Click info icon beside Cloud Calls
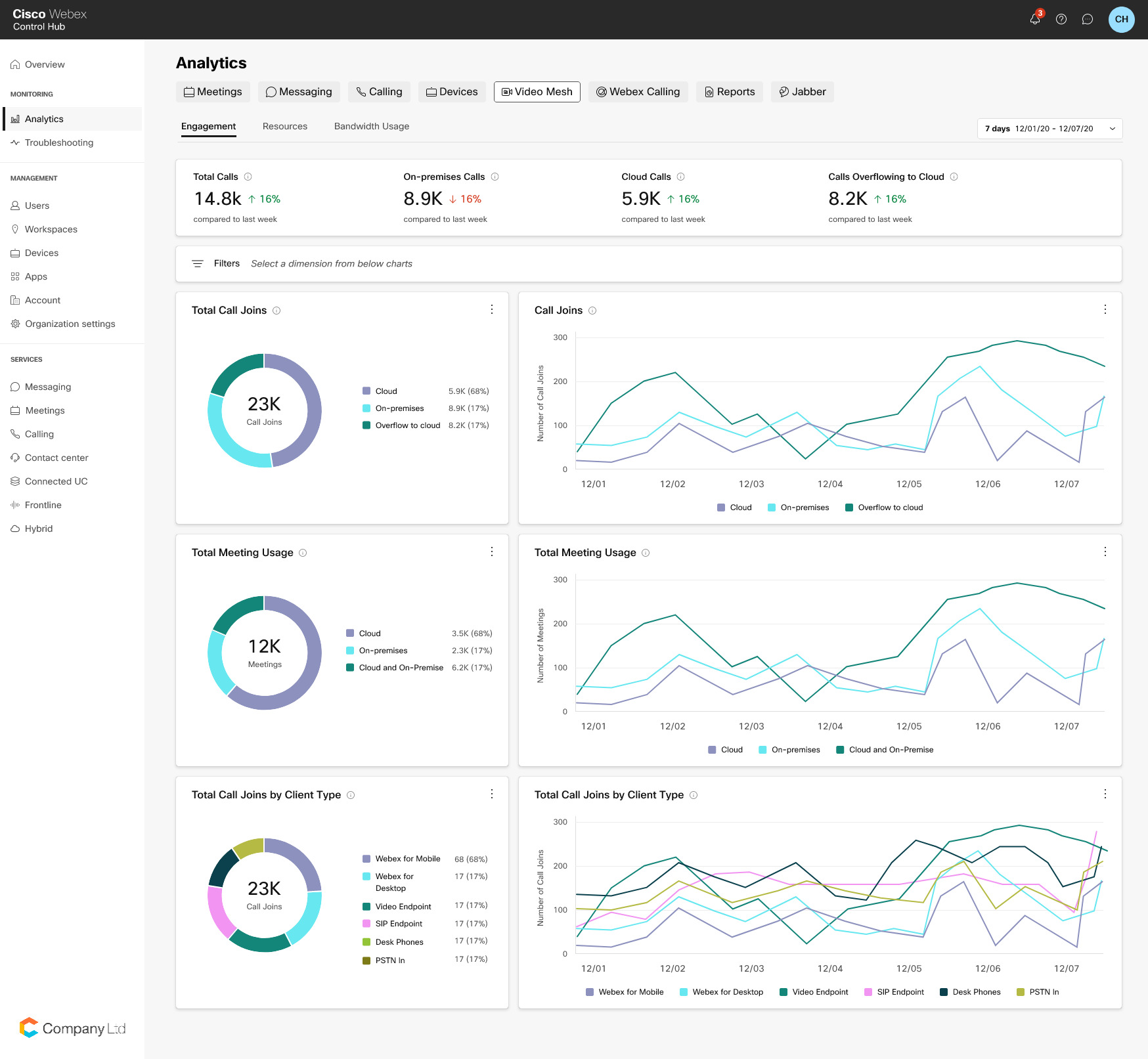This screenshot has width=1148, height=1059. point(681,177)
